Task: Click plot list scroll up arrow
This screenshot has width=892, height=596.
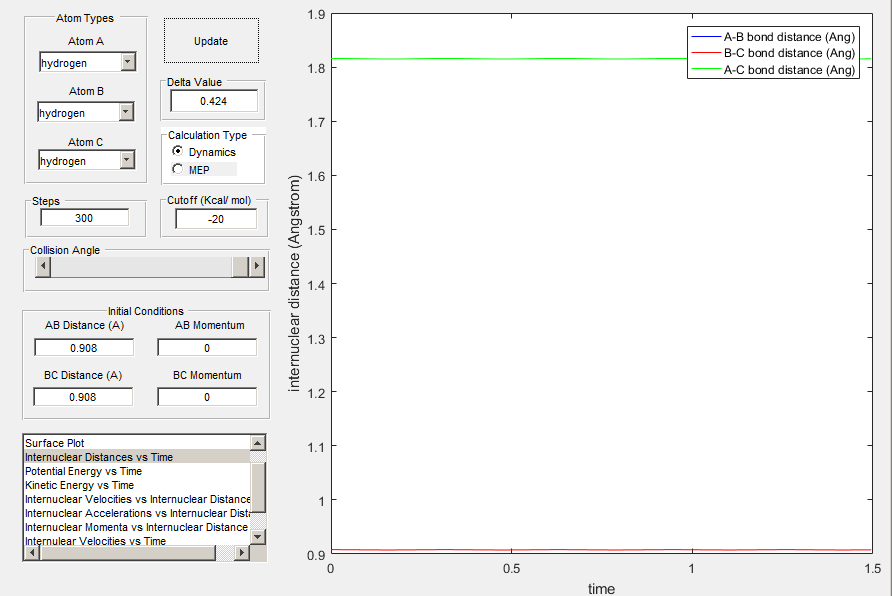Action: (258, 442)
